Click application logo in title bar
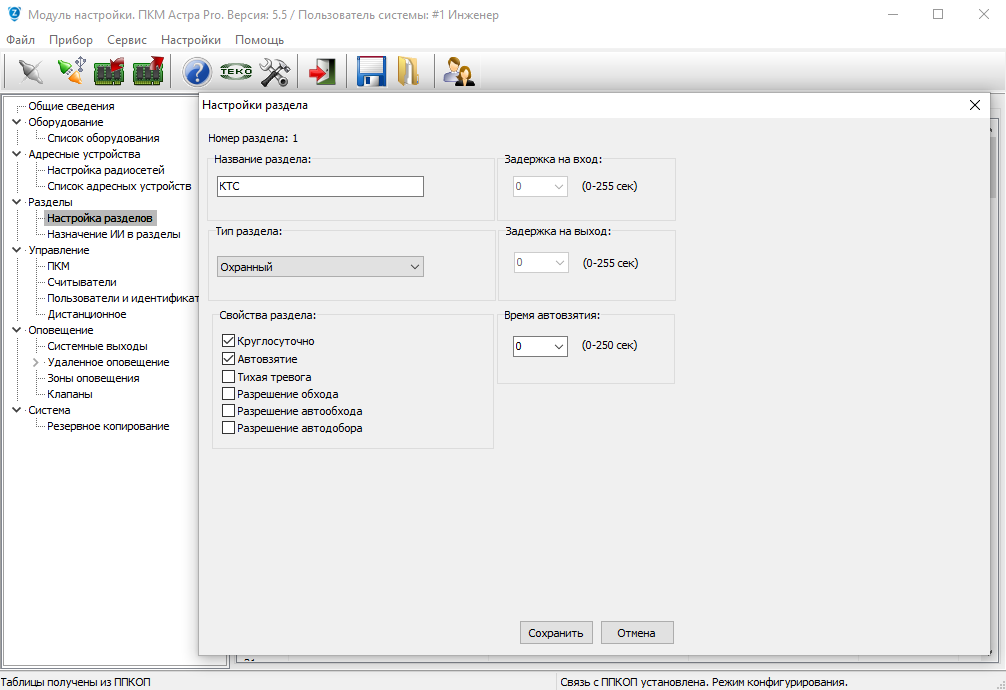The image size is (1006, 690). point(14,14)
